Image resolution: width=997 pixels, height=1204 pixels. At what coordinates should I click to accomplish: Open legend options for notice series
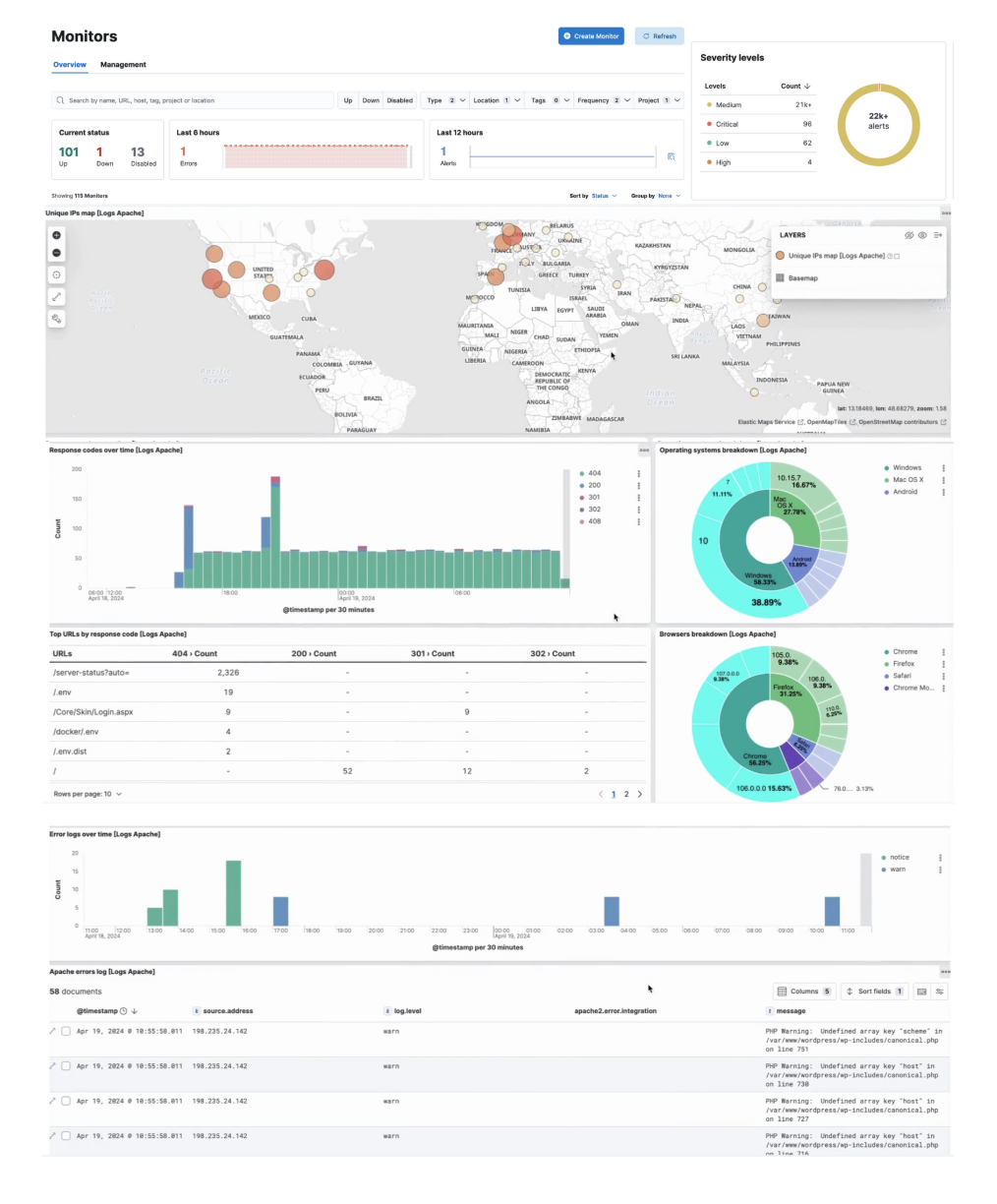(x=941, y=857)
